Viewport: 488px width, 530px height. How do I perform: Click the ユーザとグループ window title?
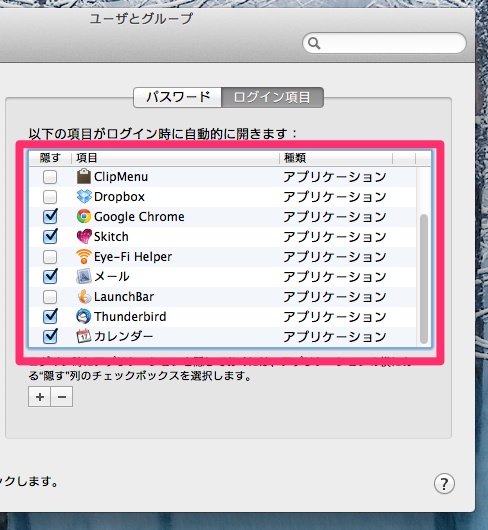[x=141, y=19]
